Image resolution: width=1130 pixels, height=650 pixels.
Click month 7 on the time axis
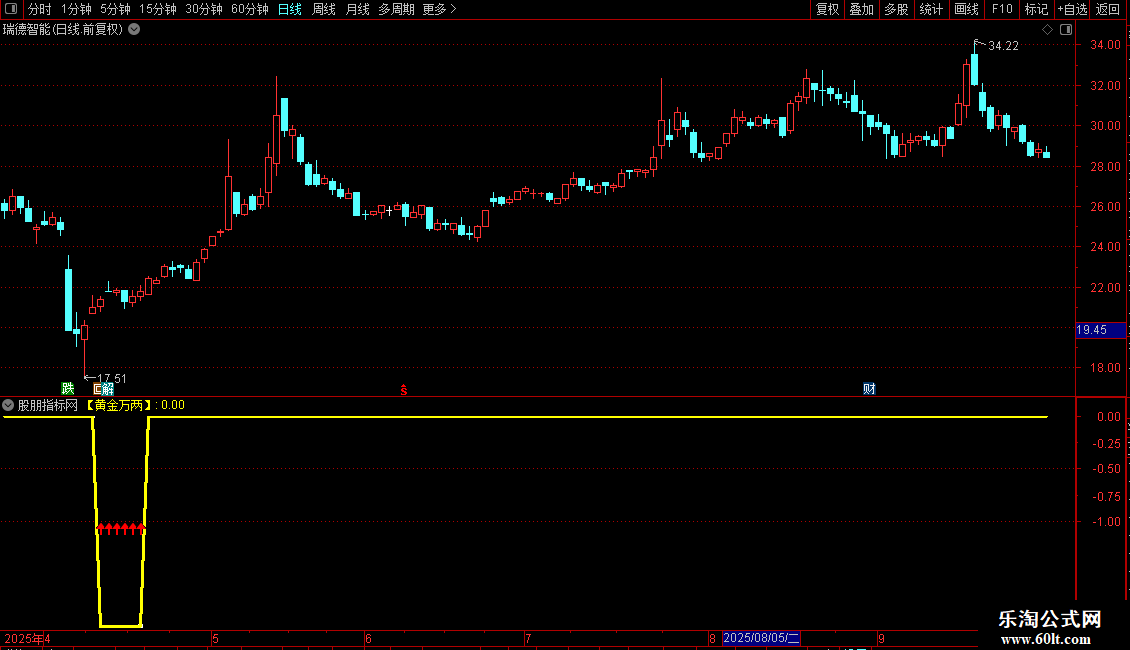tap(528, 638)
